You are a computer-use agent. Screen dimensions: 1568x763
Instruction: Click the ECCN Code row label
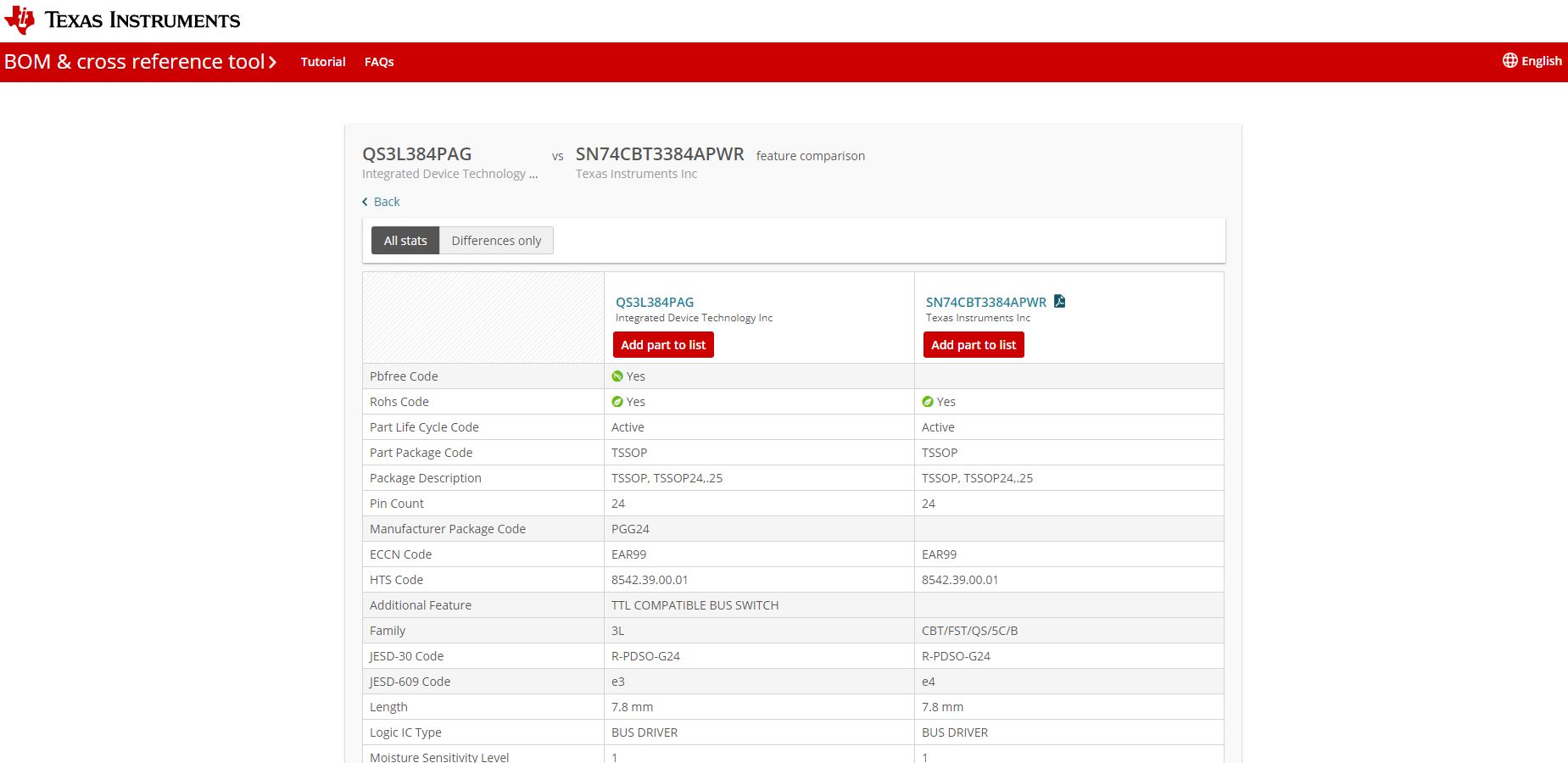point(401,554)
